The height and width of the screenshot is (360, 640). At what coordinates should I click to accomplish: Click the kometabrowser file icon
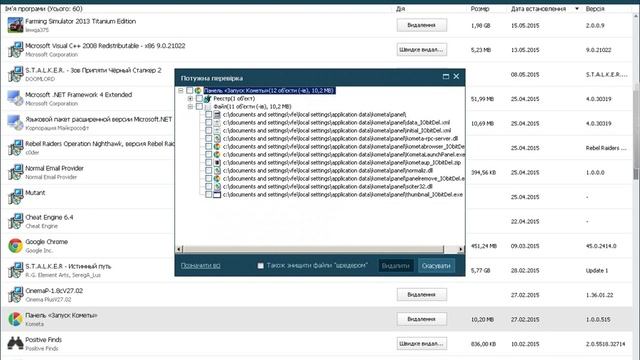217,146
